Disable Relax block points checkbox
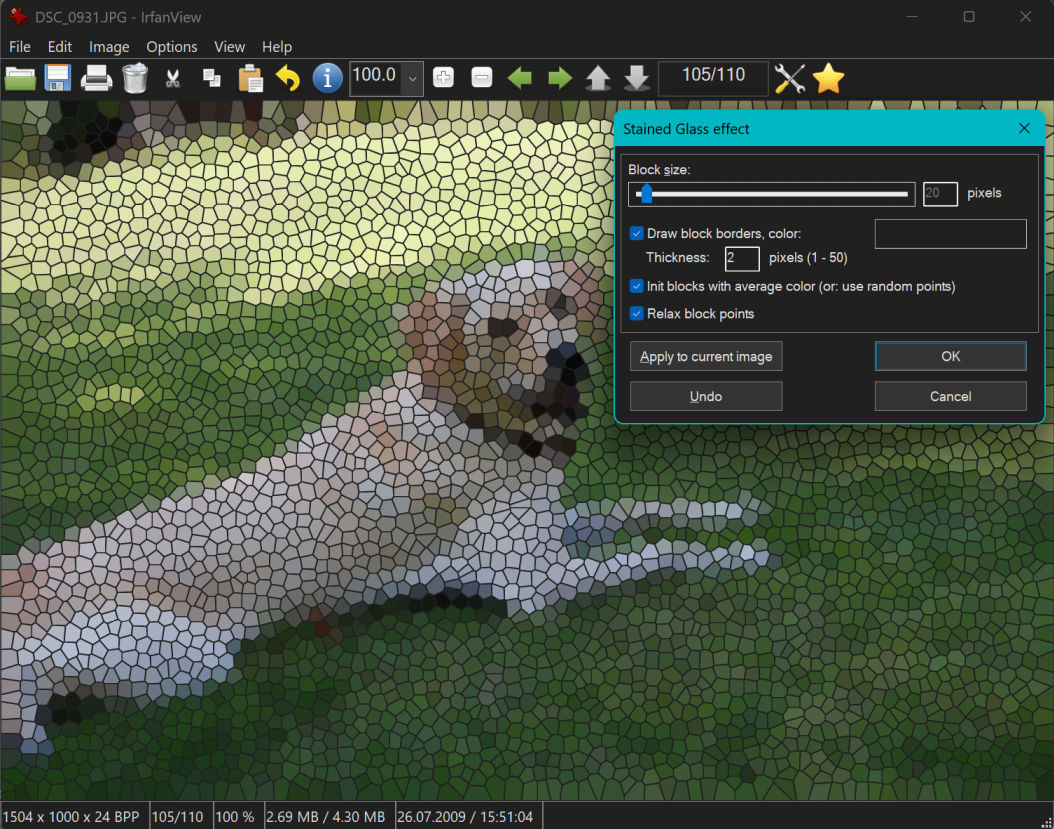The width and height of the screenshot is (1054, 829). 636,314
